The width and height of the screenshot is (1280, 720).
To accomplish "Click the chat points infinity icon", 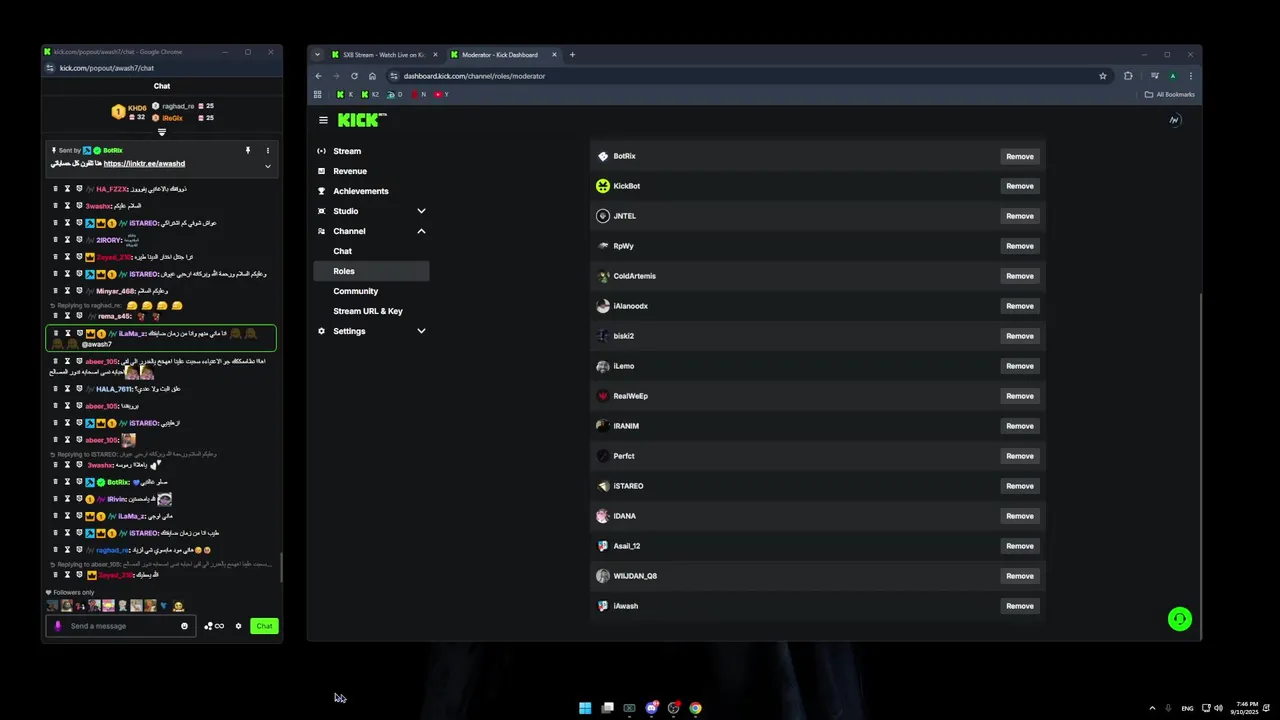I will 214,626.
